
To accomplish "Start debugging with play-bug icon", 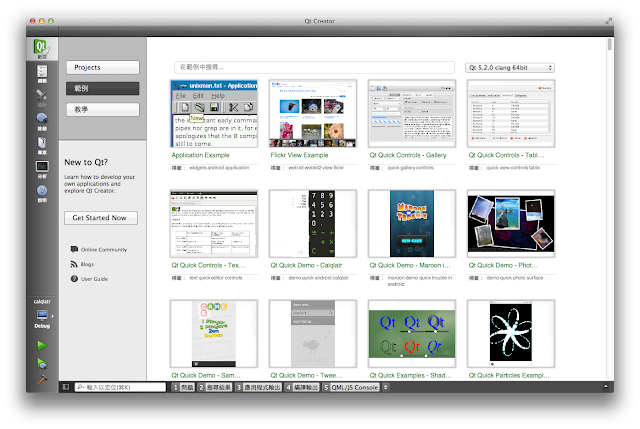I will [42, 363].
